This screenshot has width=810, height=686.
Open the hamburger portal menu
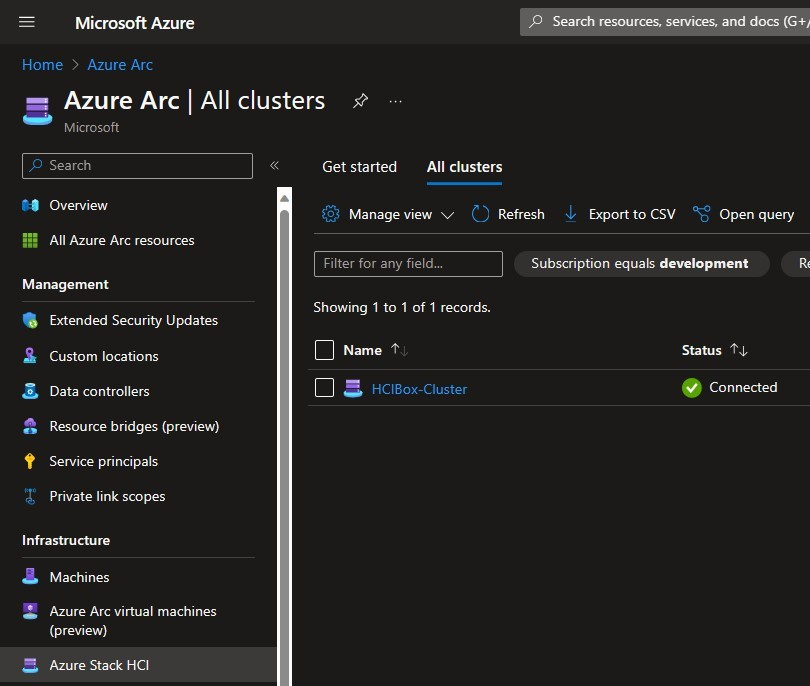click(x=27, y=22)
